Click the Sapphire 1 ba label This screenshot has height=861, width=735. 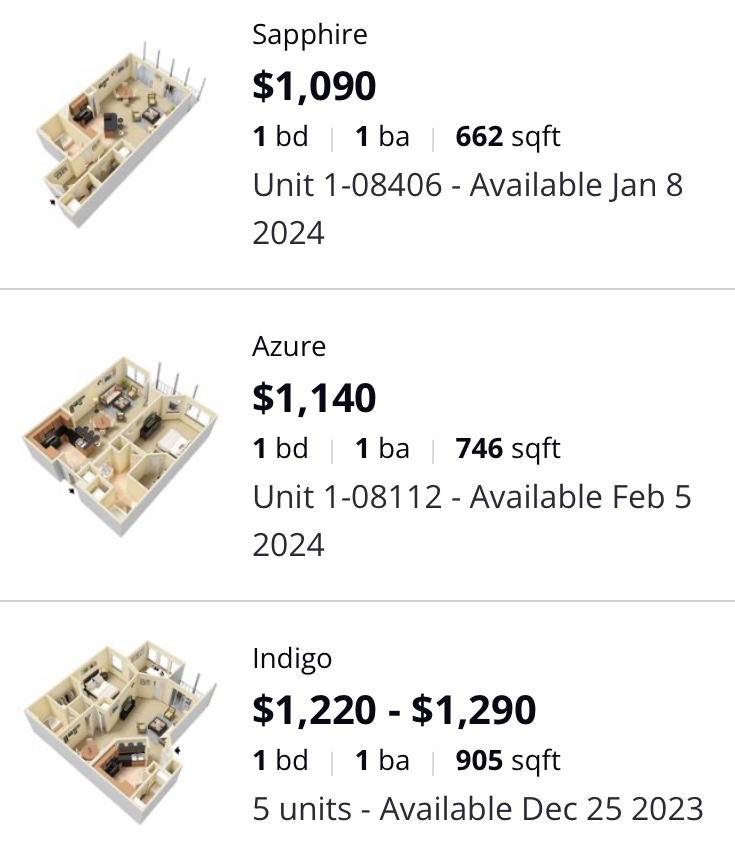click(x=382, y=137)
